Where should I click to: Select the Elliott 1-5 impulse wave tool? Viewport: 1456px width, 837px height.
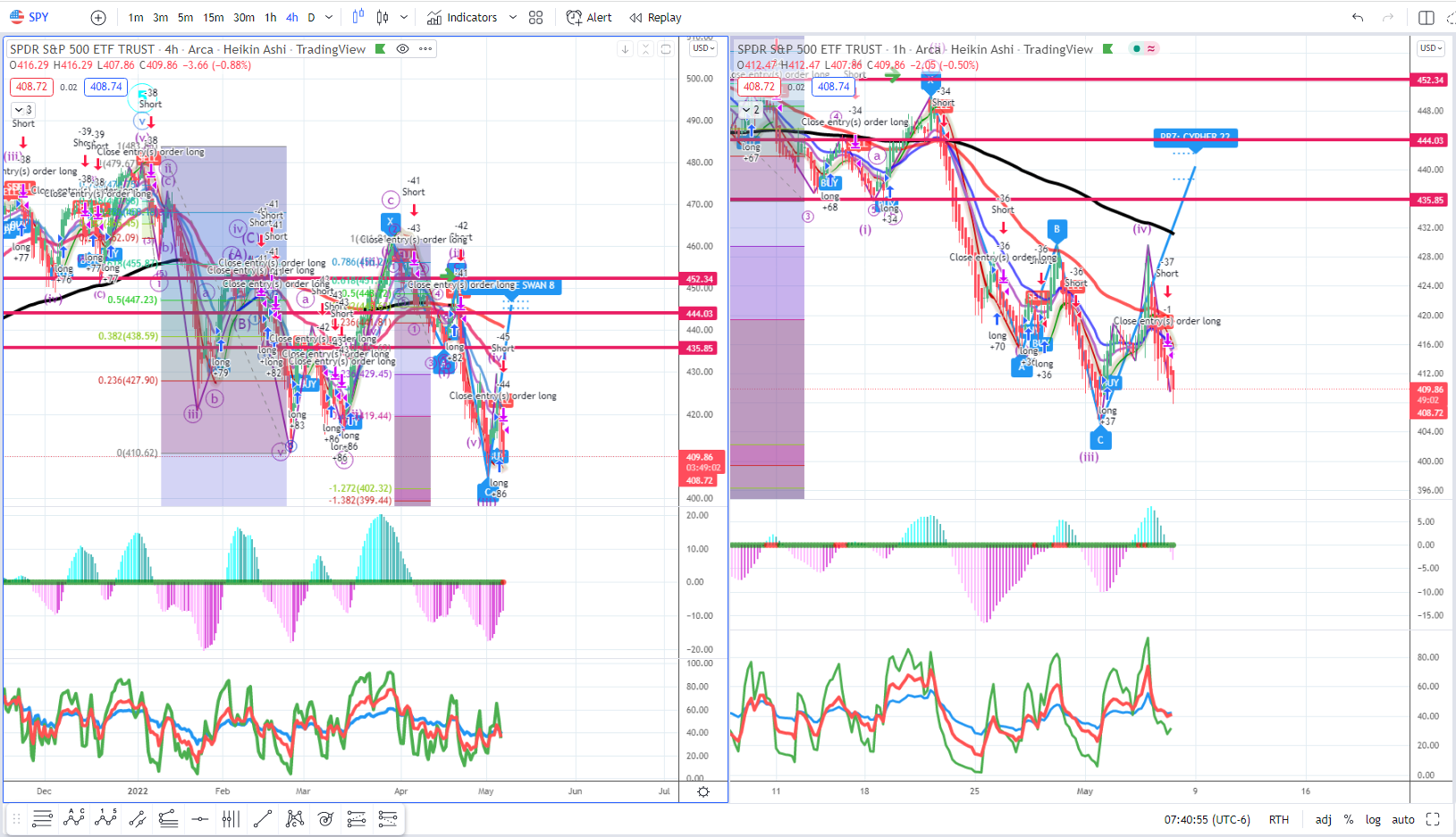tap(105, 818)
